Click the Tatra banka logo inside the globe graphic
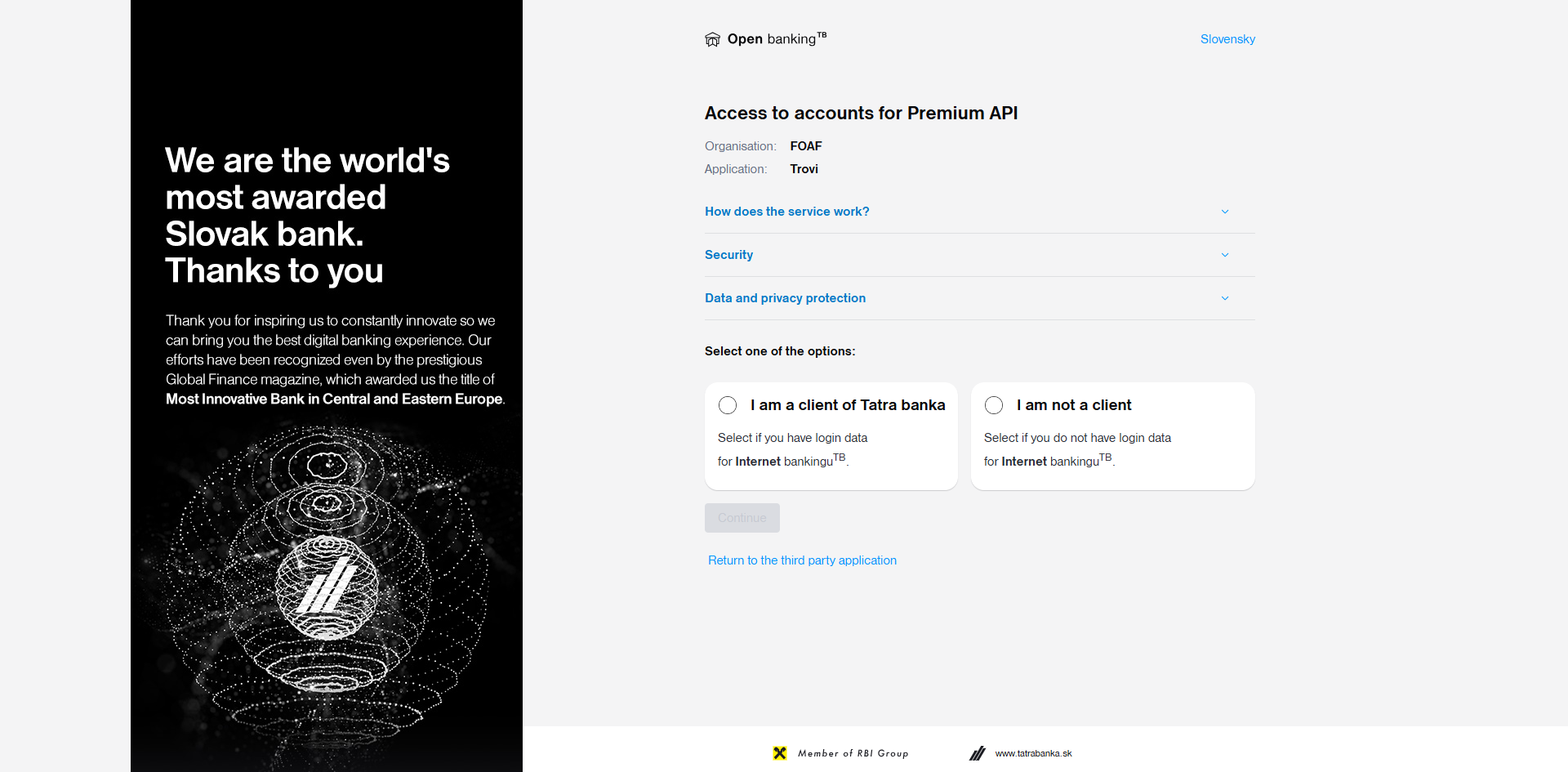The height and width of the screenshot is (772, 1568). coord(327,585)
